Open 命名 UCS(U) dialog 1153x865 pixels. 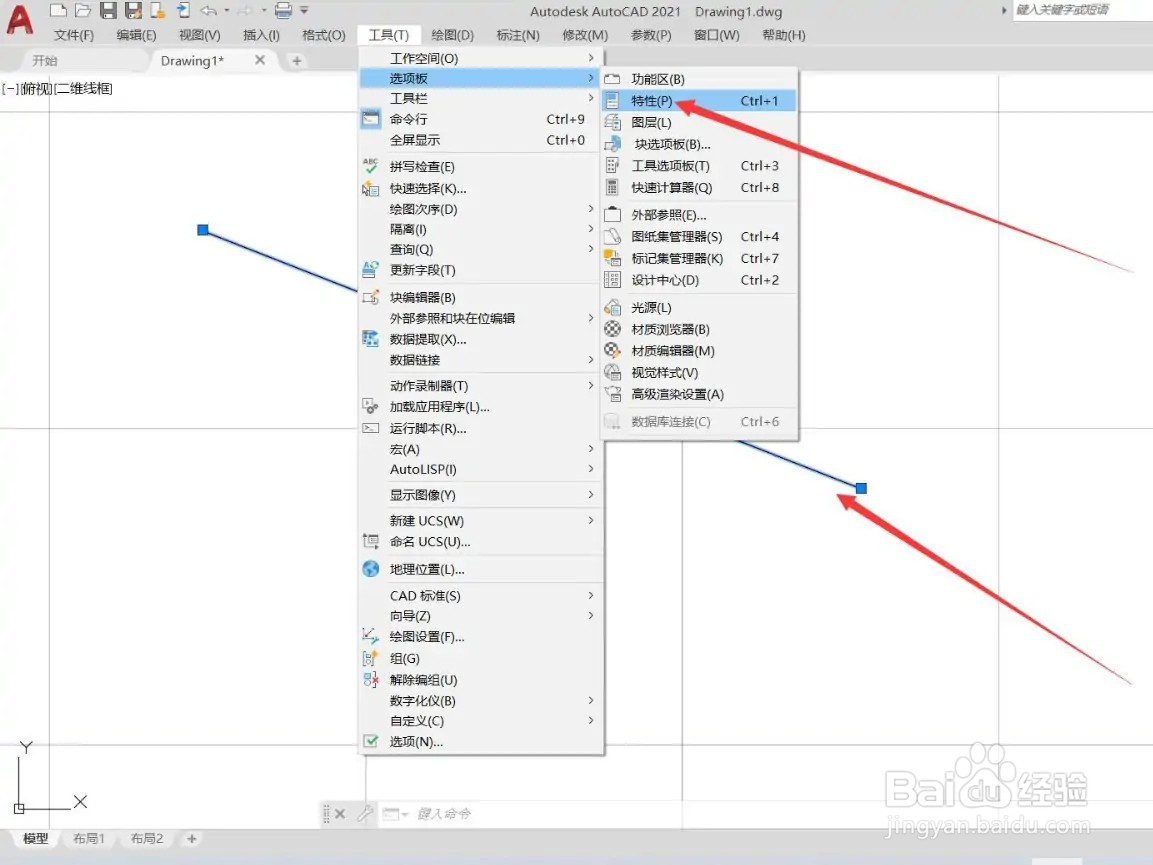pos(482,541)
